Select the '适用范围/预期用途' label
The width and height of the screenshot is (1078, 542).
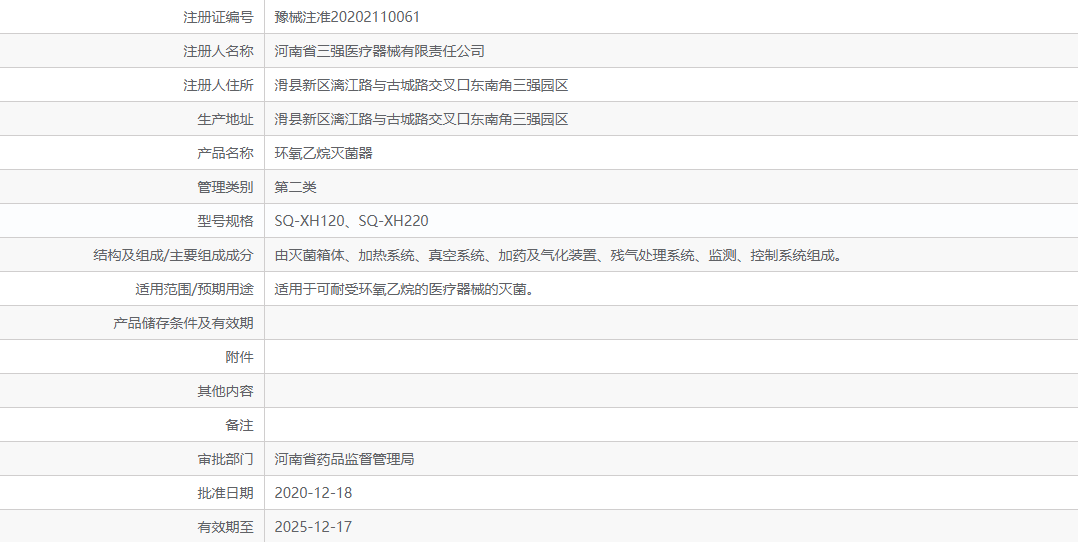195,289
